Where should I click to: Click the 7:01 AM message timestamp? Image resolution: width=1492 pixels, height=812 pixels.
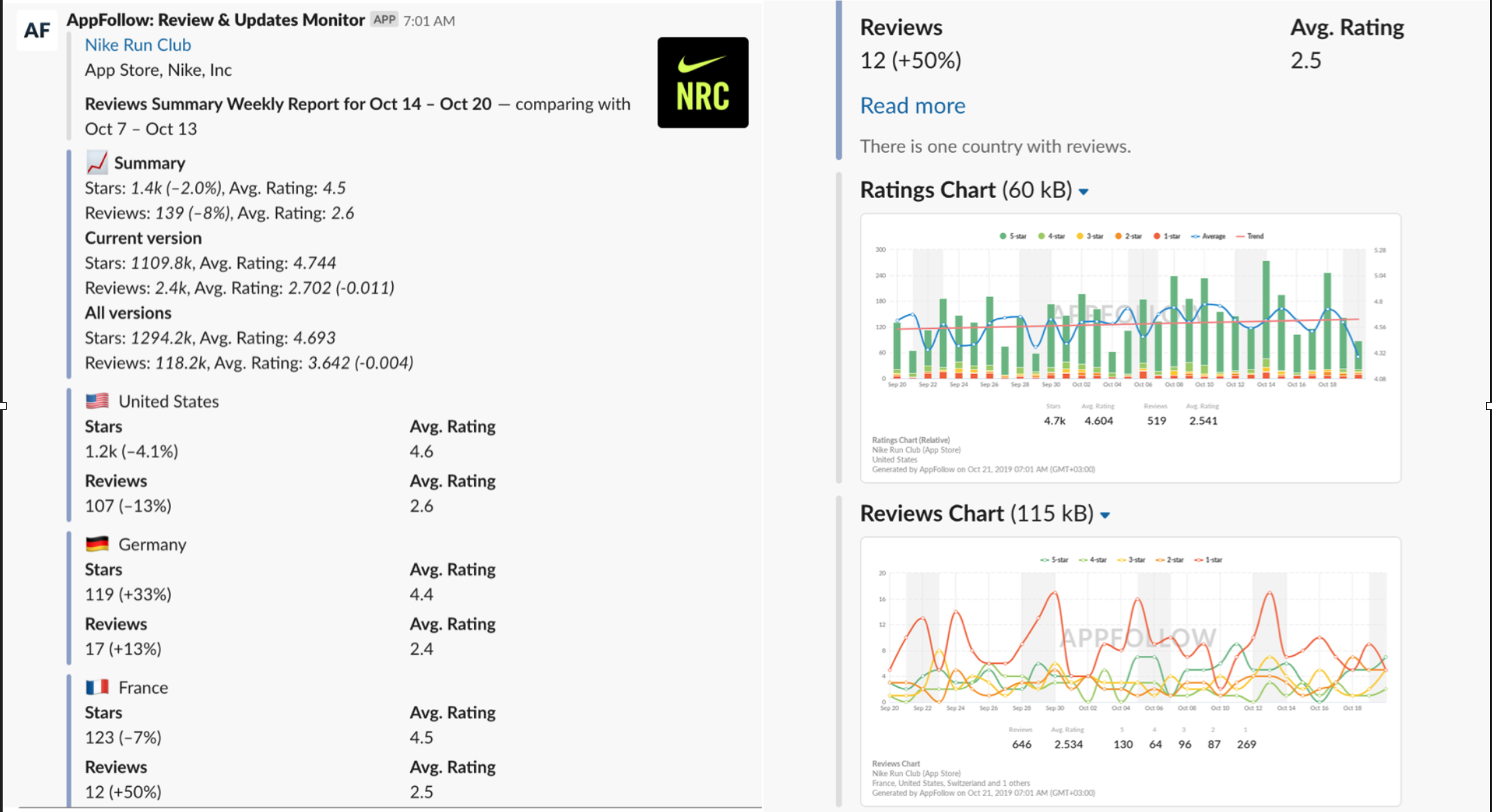[x=429, y=21]
